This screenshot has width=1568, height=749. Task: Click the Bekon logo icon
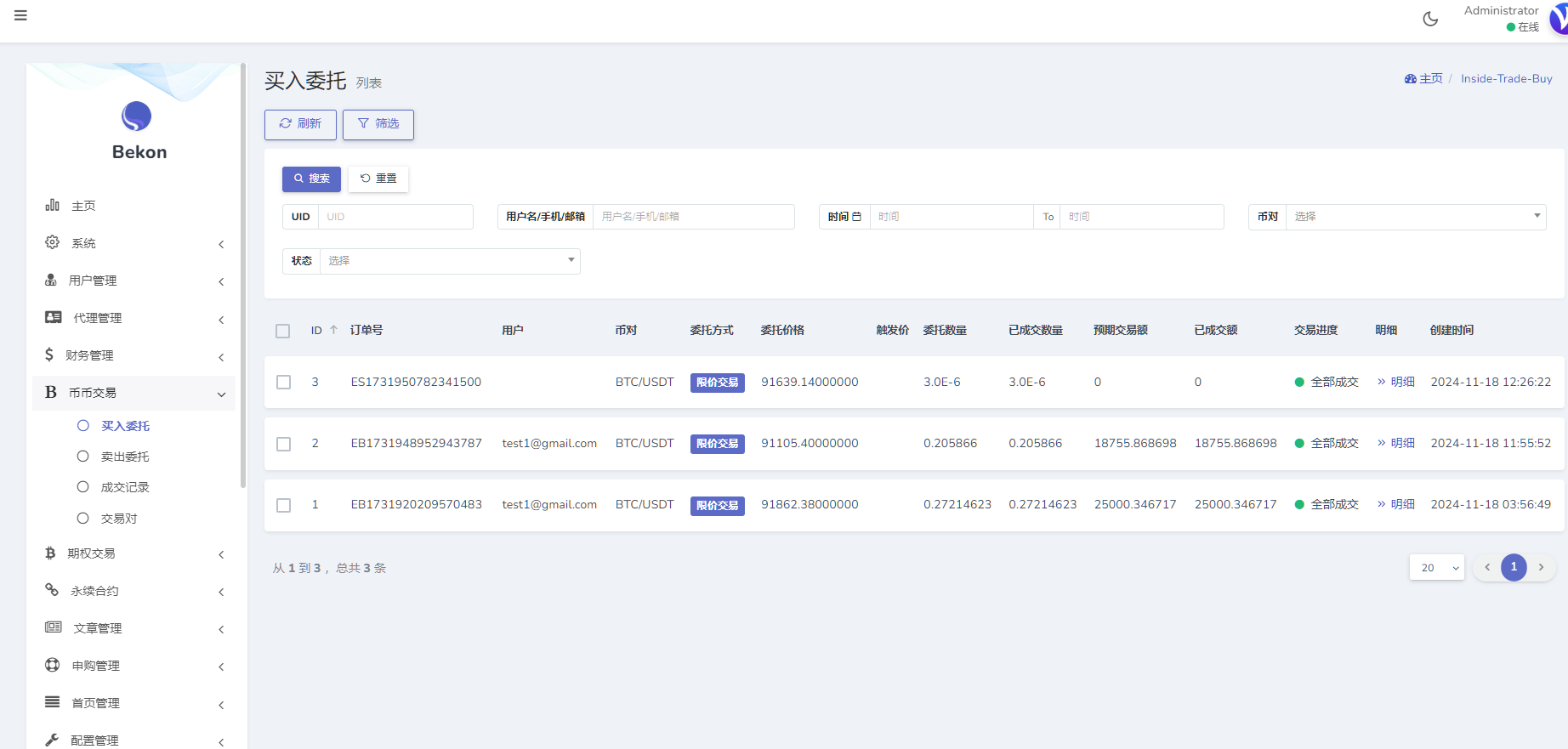pos(136,116)
